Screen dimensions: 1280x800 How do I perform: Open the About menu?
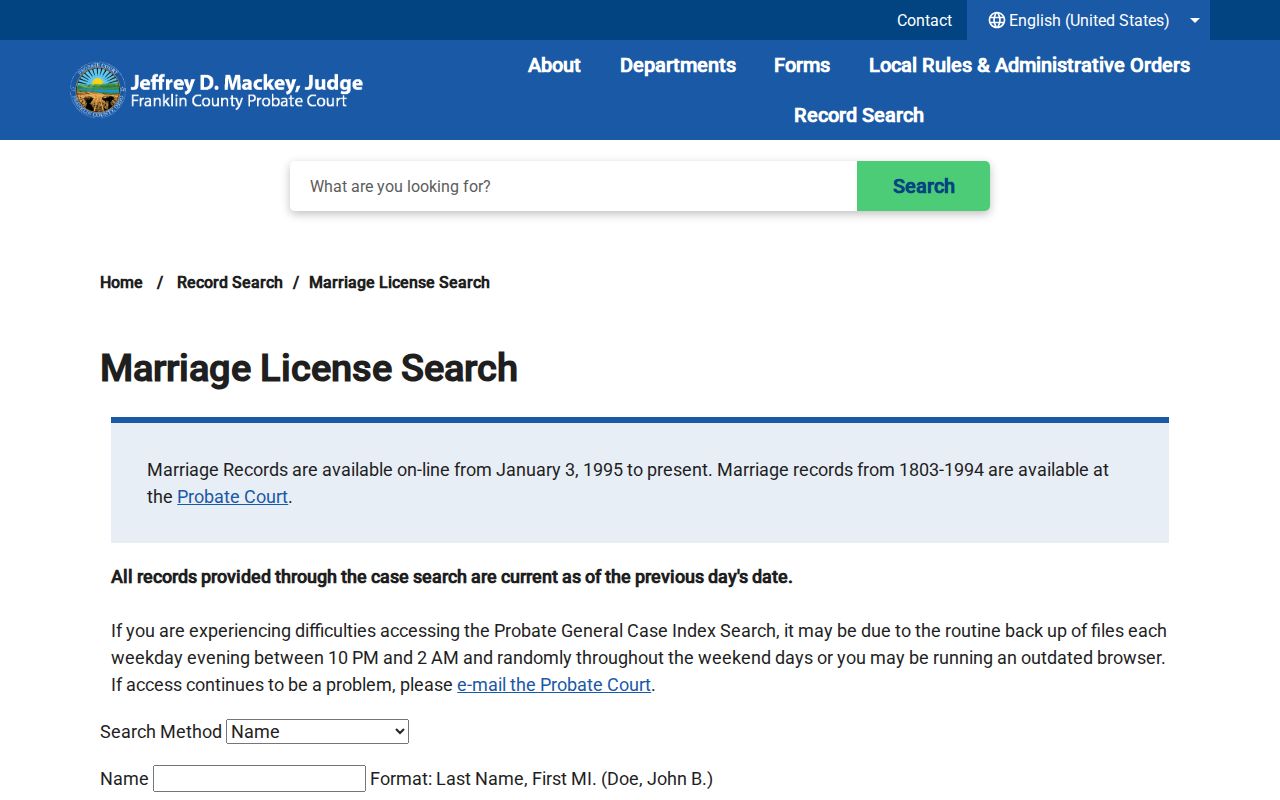tap(554, 65)
